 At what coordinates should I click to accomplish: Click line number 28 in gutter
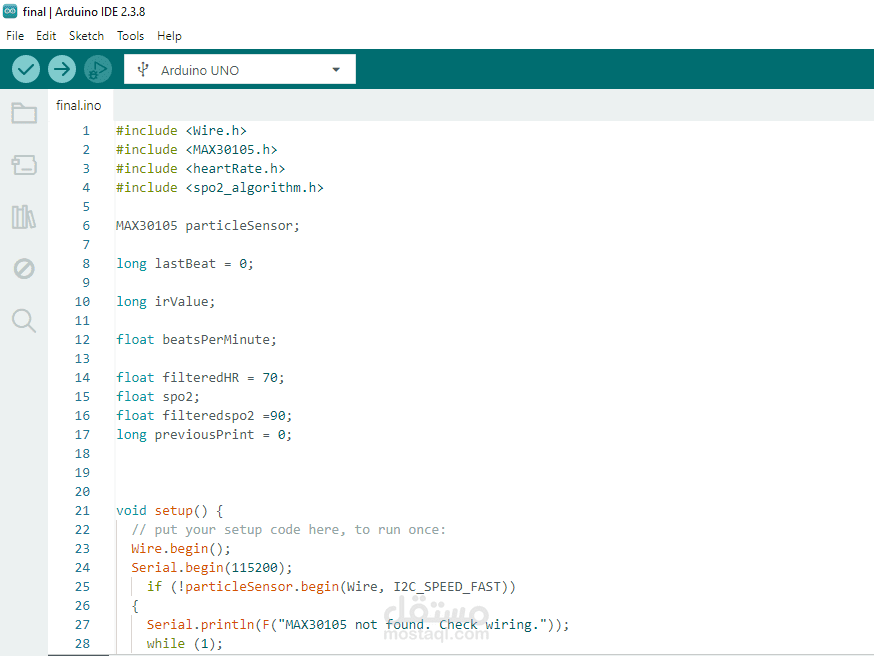(x=82, y=643)
